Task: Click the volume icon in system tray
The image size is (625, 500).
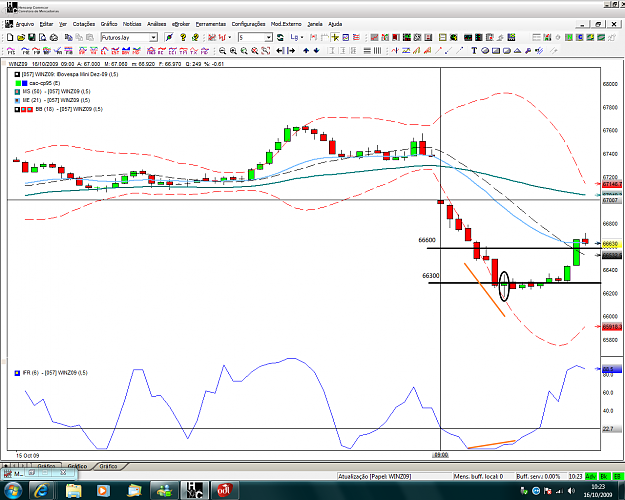Action: (572, 491)
